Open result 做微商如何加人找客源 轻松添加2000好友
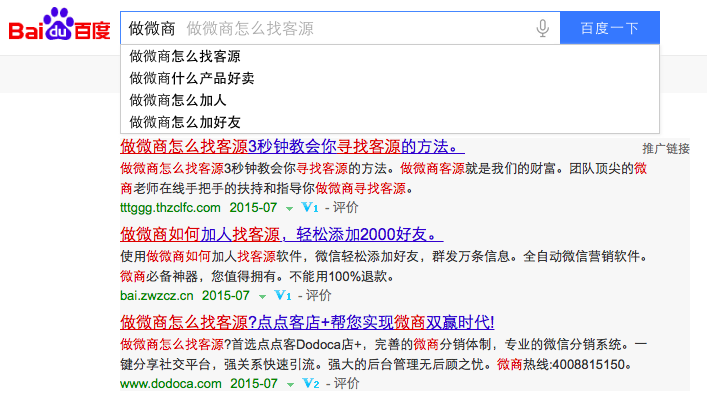This screenshot has width=707, height=407. pos(278,234)
